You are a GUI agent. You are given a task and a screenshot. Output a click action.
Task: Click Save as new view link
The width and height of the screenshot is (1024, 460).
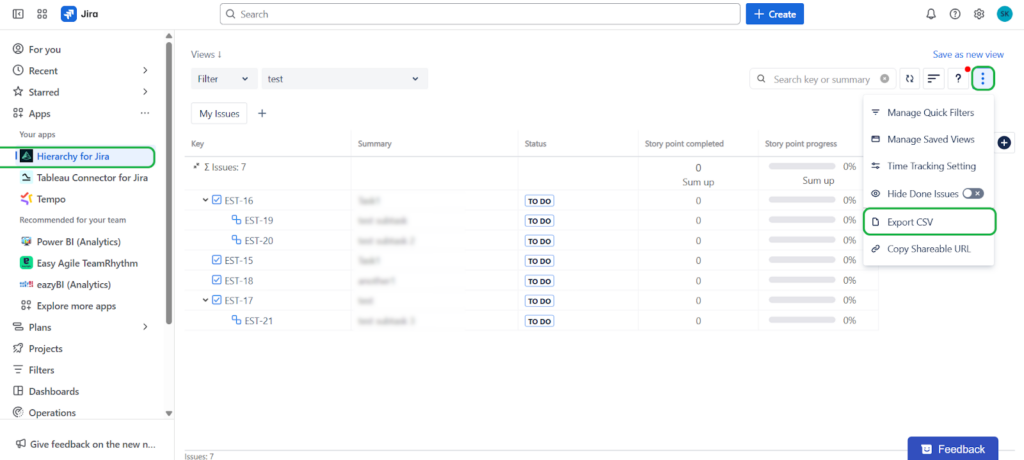[968, 55]
